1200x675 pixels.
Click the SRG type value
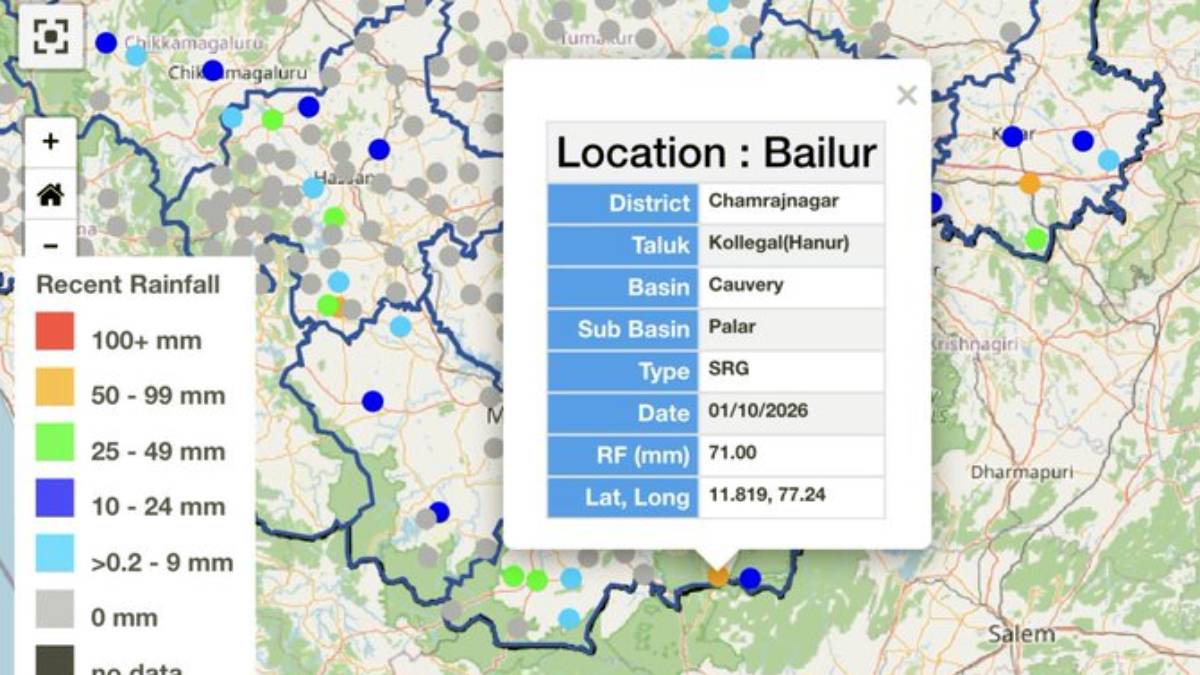[729, 369]
